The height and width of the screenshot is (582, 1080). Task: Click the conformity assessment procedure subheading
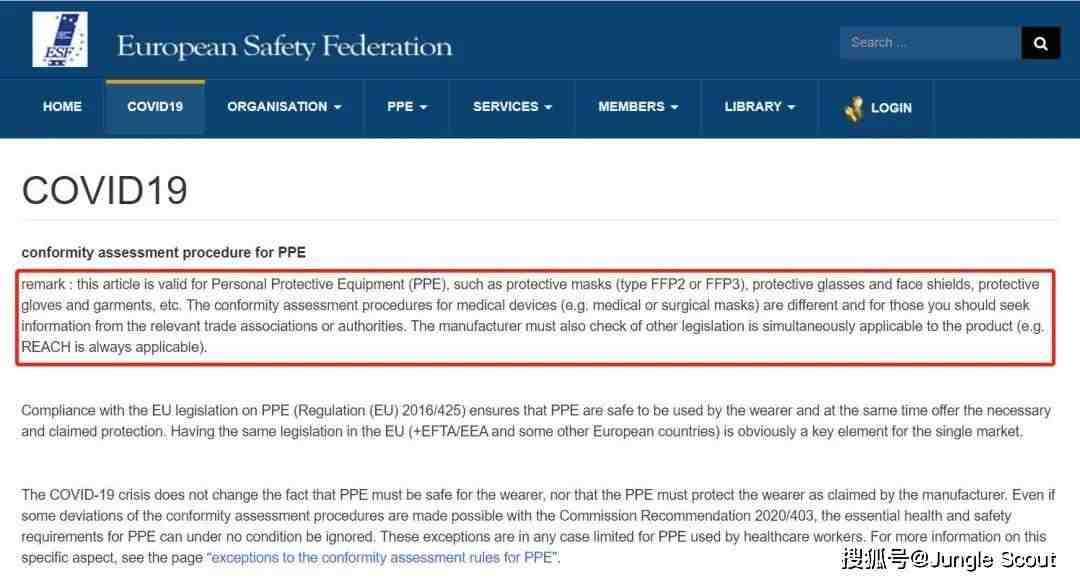pyautogui.click(x=163, y=252)
